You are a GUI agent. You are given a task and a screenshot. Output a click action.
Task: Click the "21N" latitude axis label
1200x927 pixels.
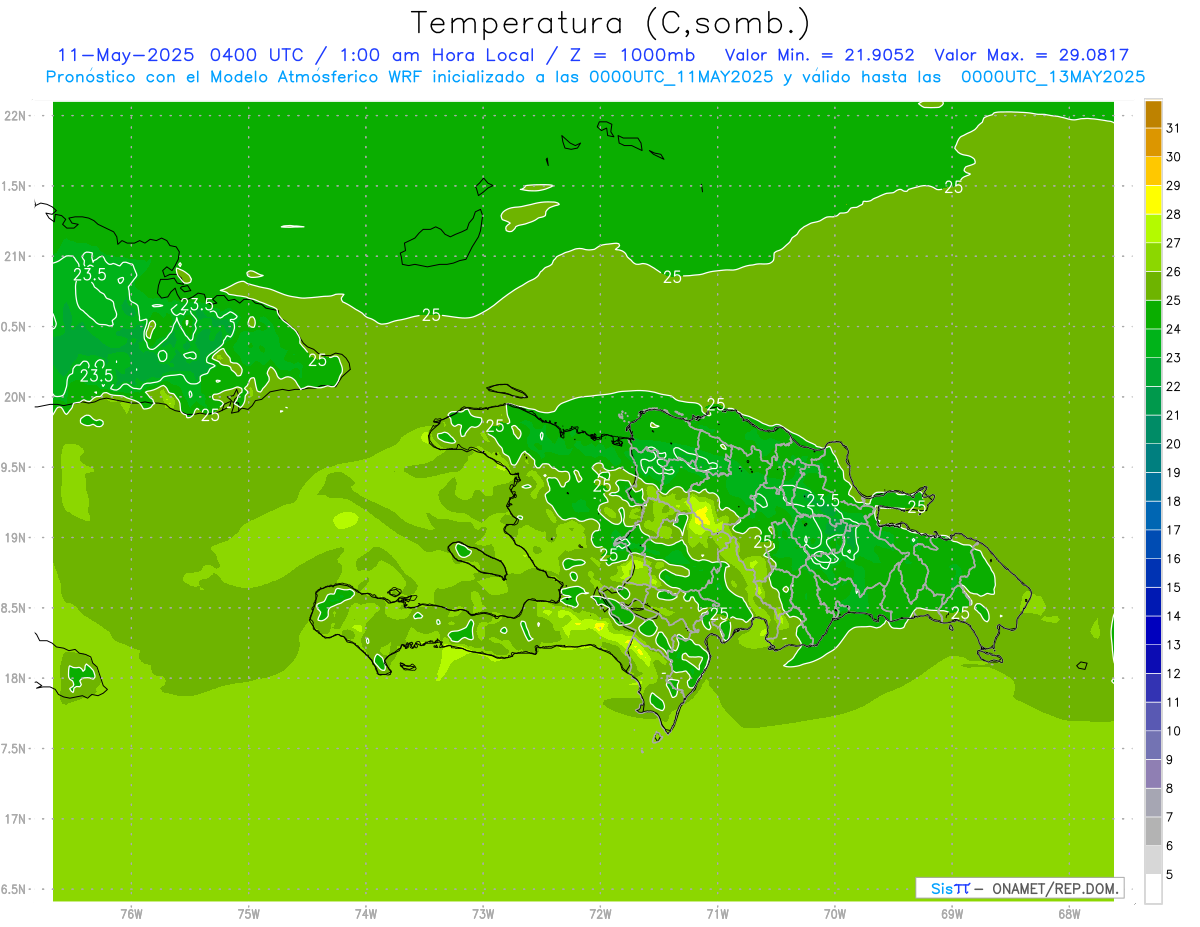(x=15, y=257)
